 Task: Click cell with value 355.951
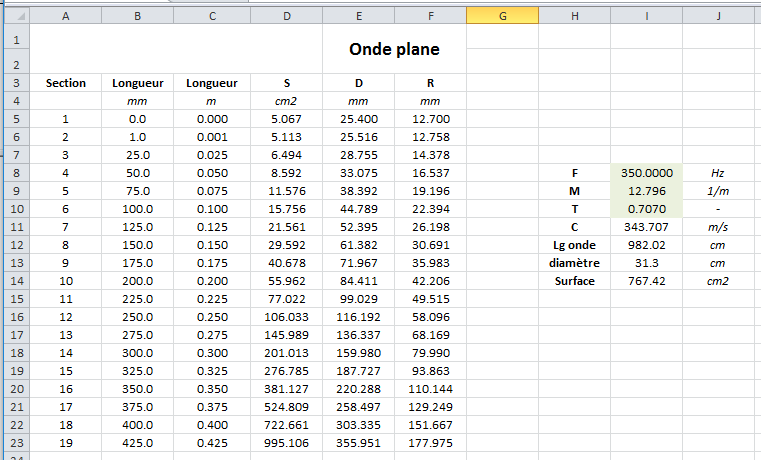click(359, 443)
